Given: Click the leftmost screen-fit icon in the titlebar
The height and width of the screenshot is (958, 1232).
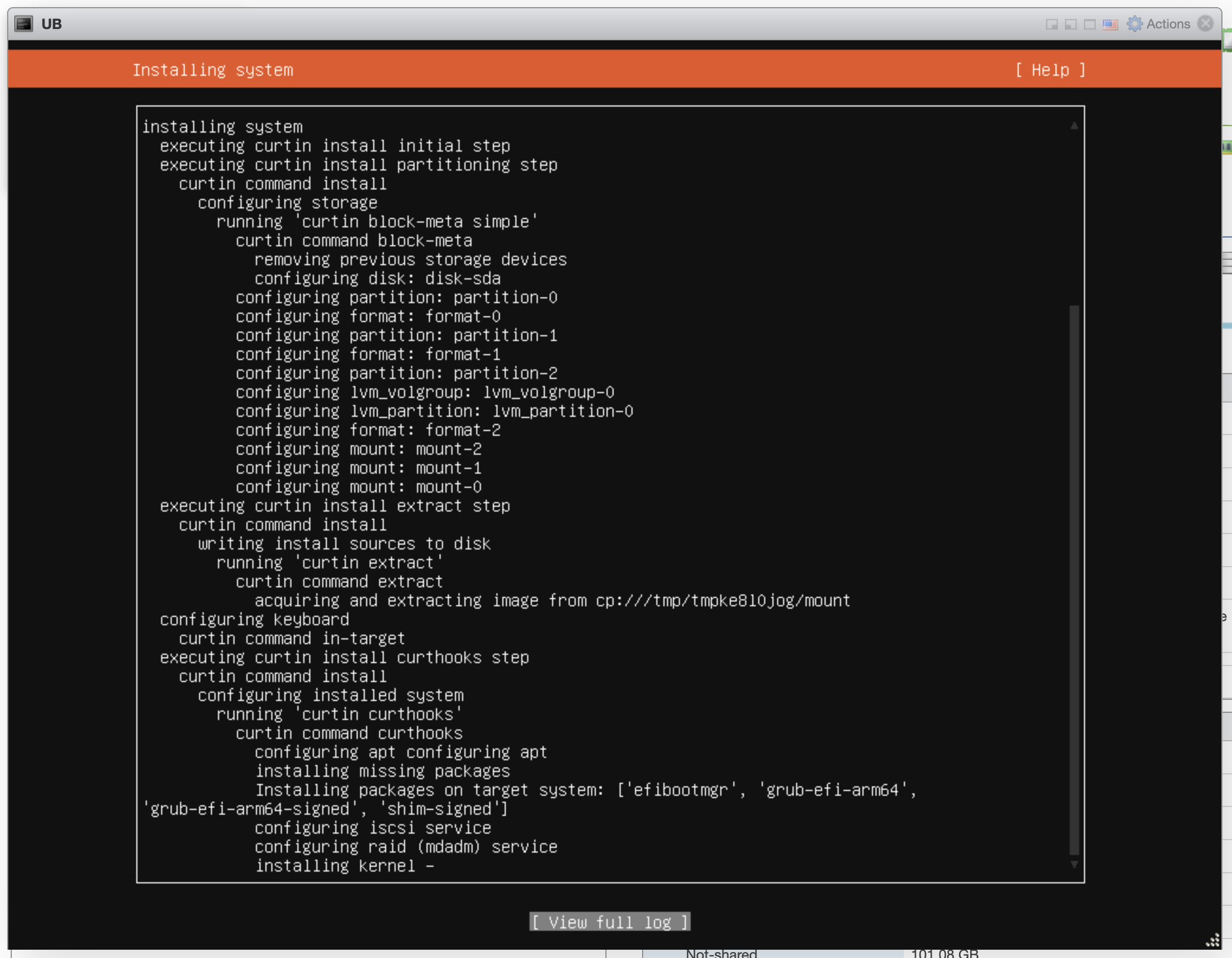Looking at the screenshot, I should pyautogui.click(x=1051, y=24).
